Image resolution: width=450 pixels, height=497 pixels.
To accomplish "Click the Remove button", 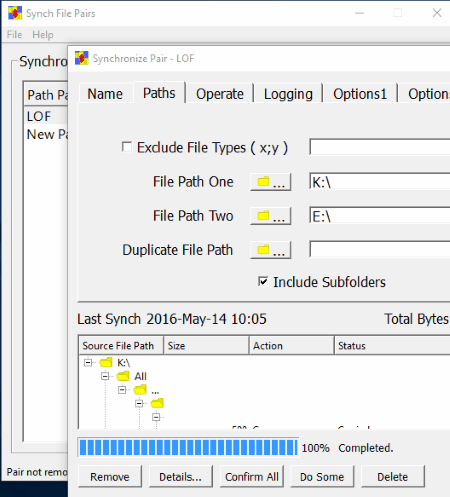I will (110, 477).
